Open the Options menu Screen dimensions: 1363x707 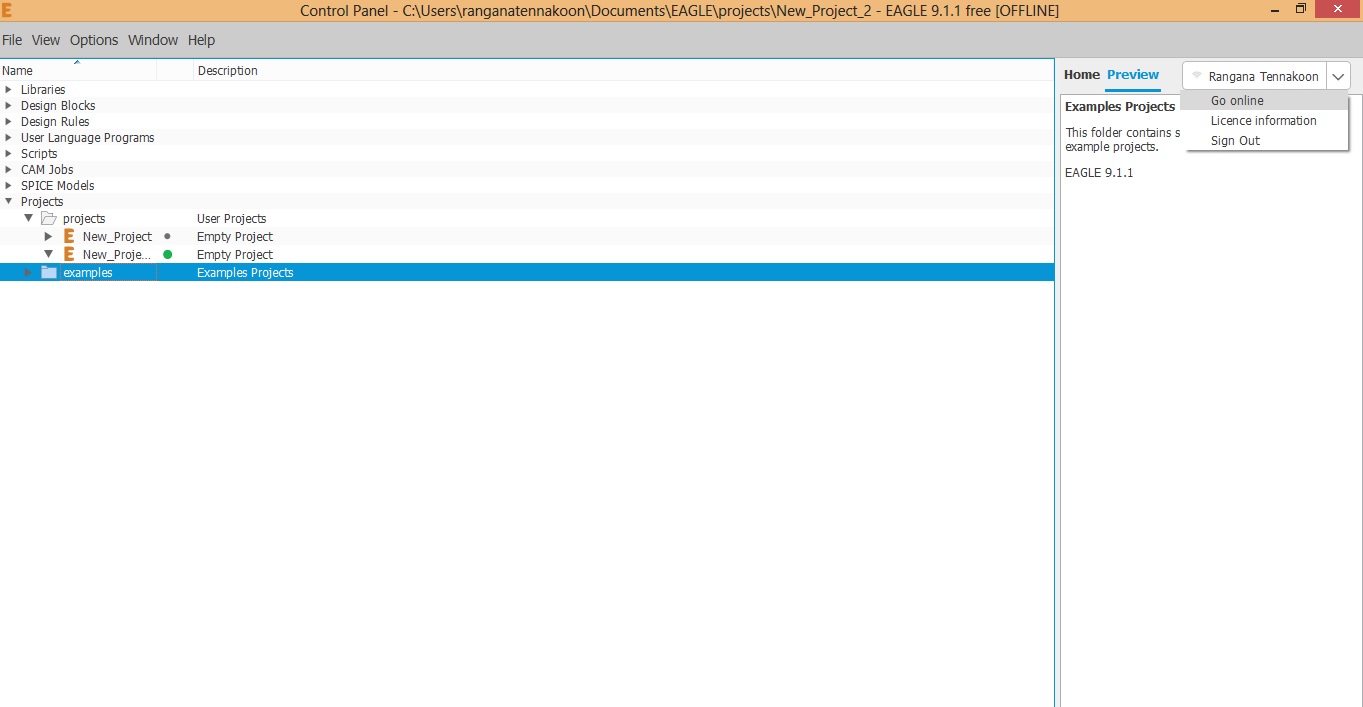point(94,40)
